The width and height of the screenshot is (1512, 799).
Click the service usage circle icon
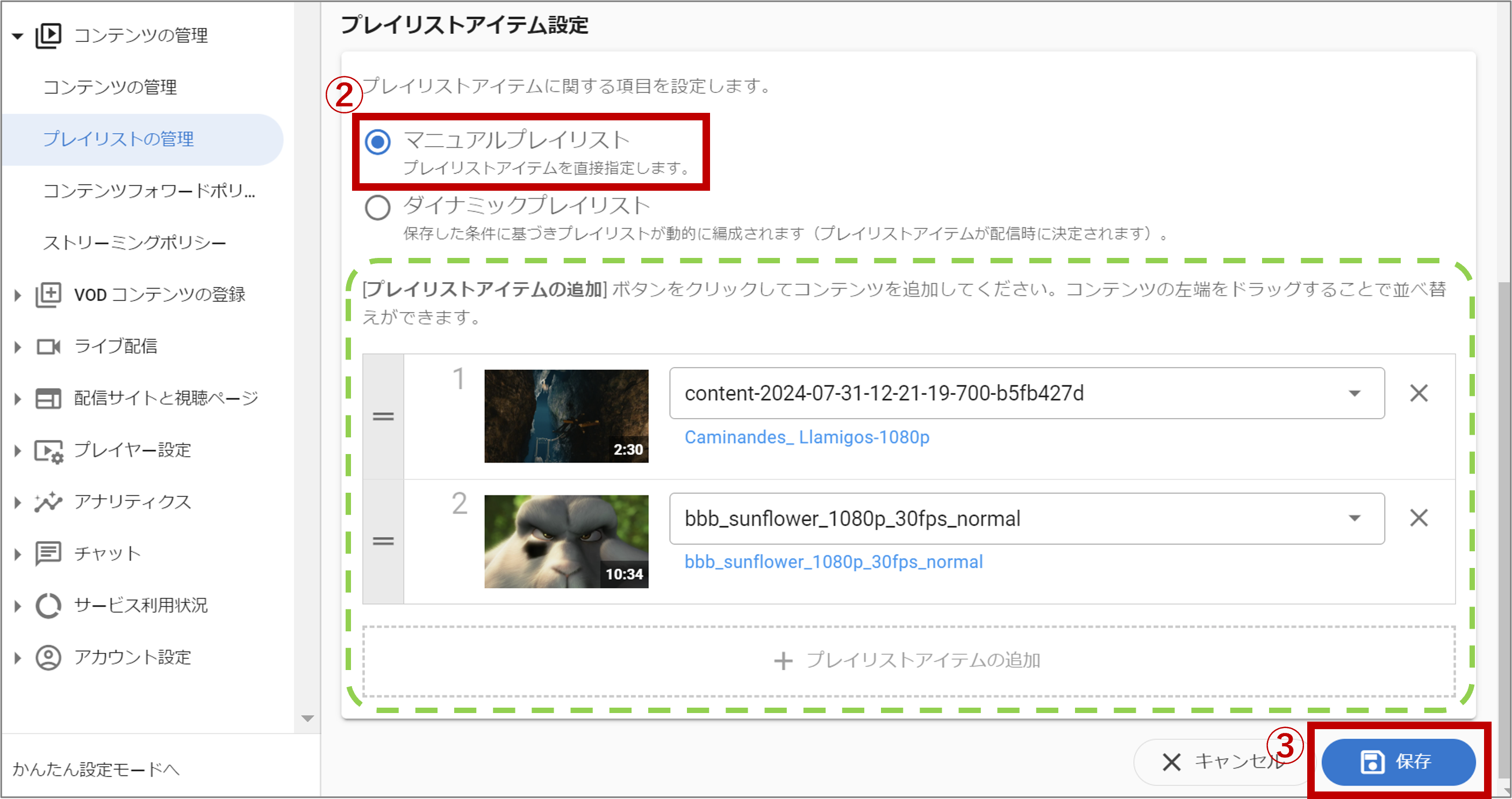point(48,606)
